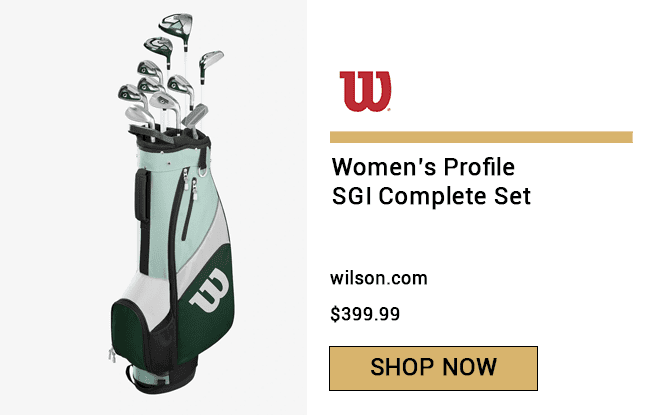Select the hybrid club on the right

(211, 61)
